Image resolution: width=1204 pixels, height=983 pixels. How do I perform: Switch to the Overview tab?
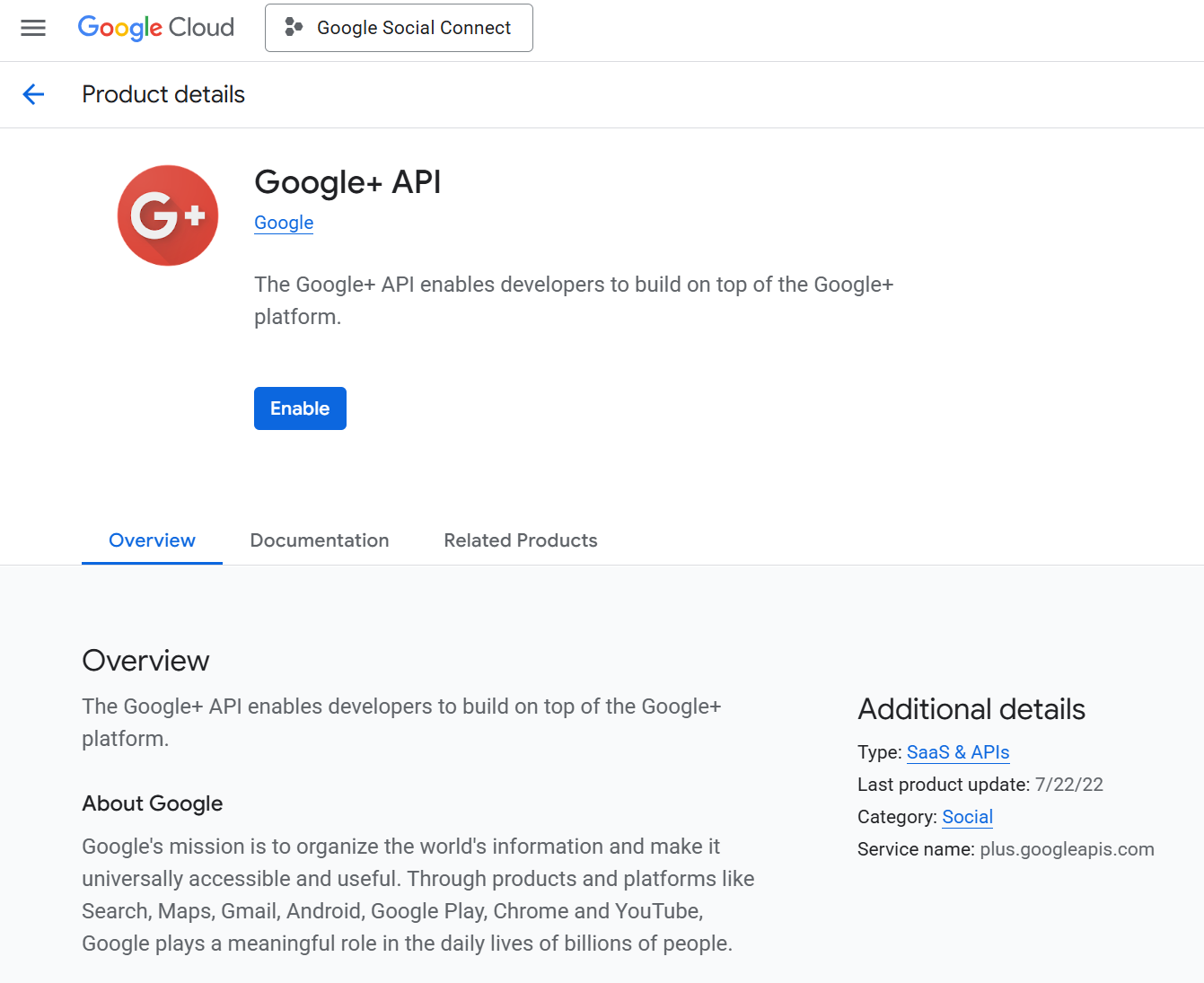[x=152, y=540]
